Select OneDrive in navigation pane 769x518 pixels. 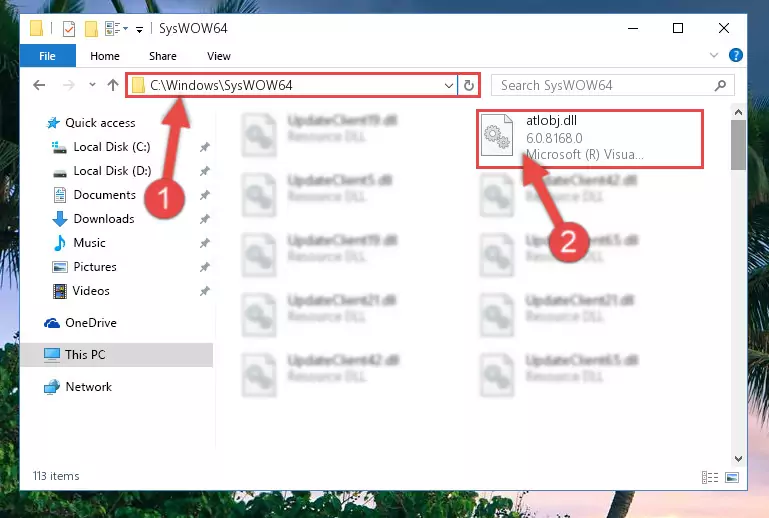pyautogui.click(x=90, y=323)
